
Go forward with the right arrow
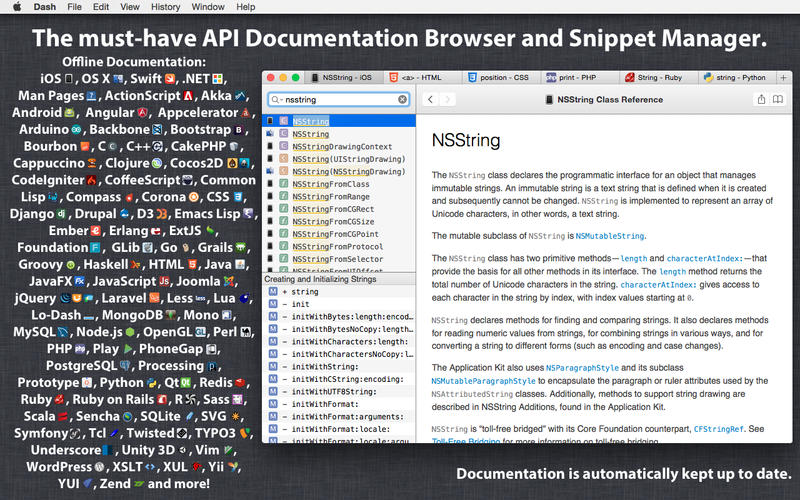[447, 99]
